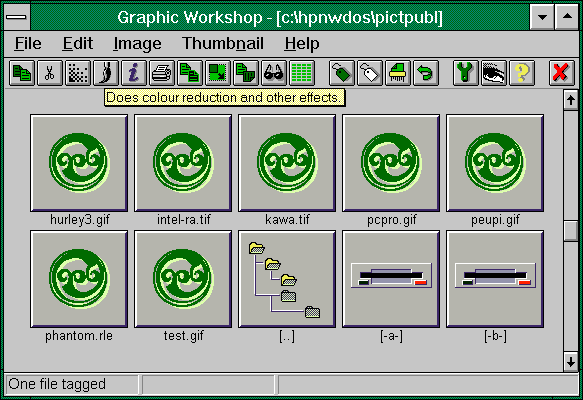Click the red X exit toolbar icon
The height and width of the screenshot is (400, 583).
point(561,73)
